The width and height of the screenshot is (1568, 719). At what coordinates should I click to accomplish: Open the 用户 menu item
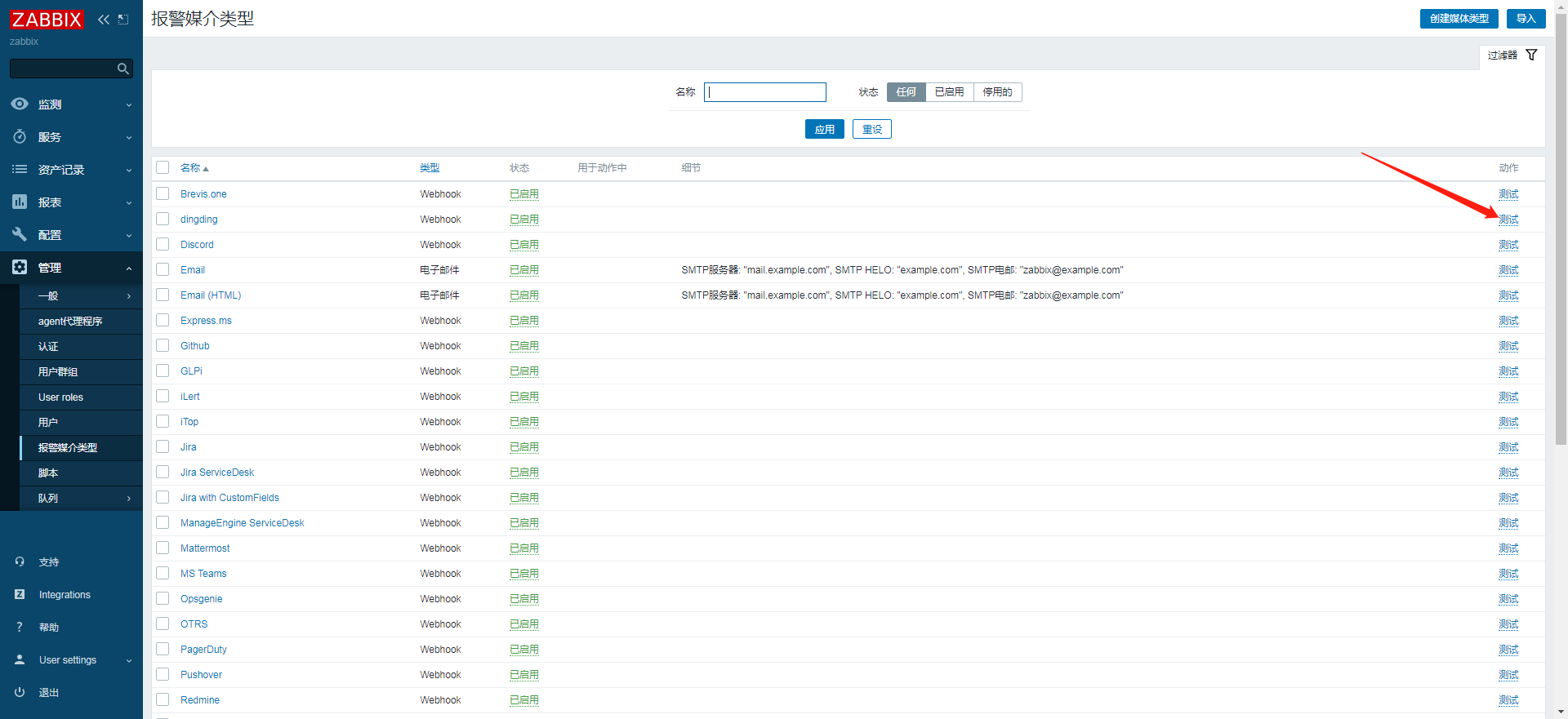pyautogui.click(x=81, y=422)
